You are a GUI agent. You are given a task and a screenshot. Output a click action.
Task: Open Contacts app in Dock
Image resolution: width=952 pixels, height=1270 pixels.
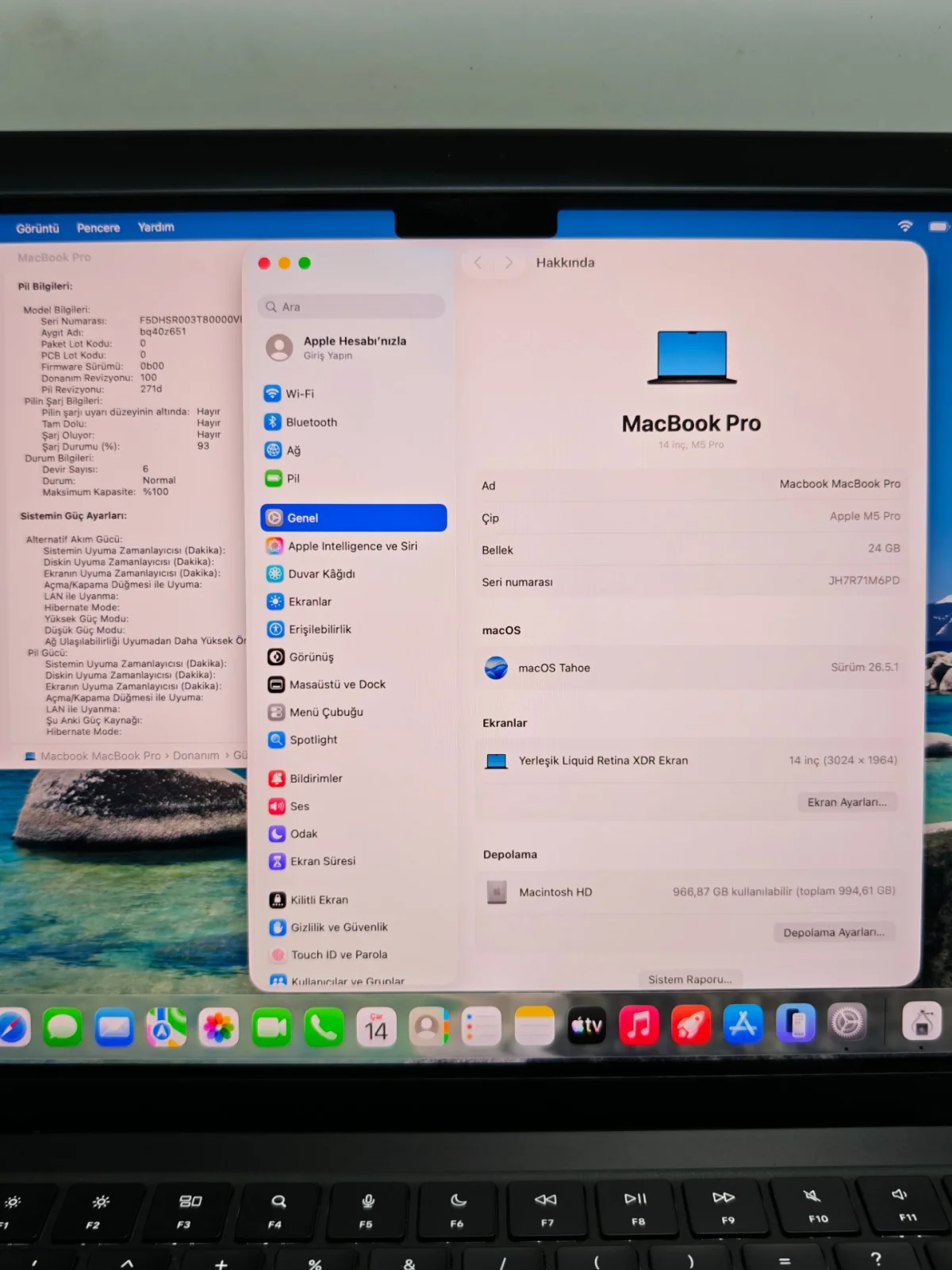click(428, 1027)
